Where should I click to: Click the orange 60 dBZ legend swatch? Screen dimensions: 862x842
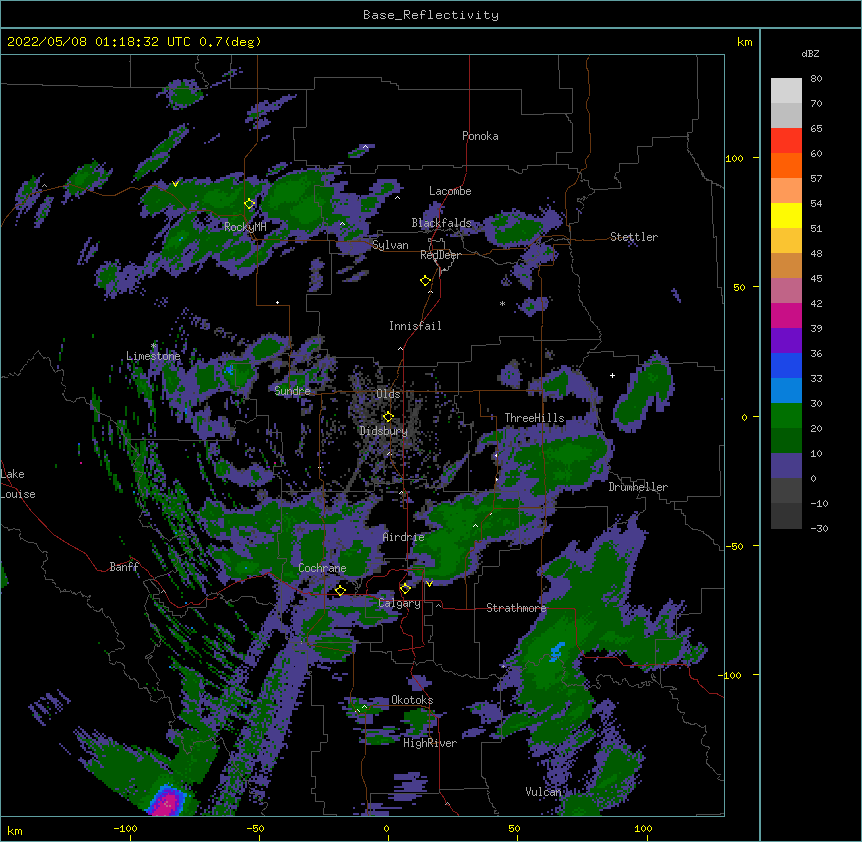point(786,165)
